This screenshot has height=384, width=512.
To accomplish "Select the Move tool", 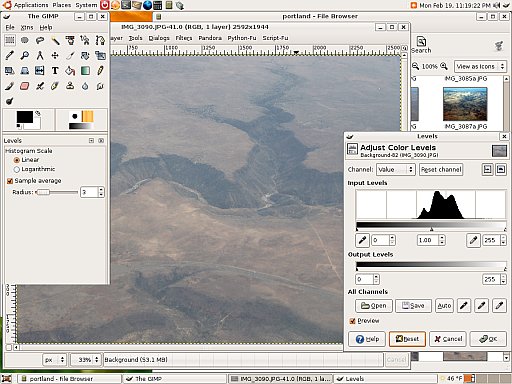I will pos(55,55).
